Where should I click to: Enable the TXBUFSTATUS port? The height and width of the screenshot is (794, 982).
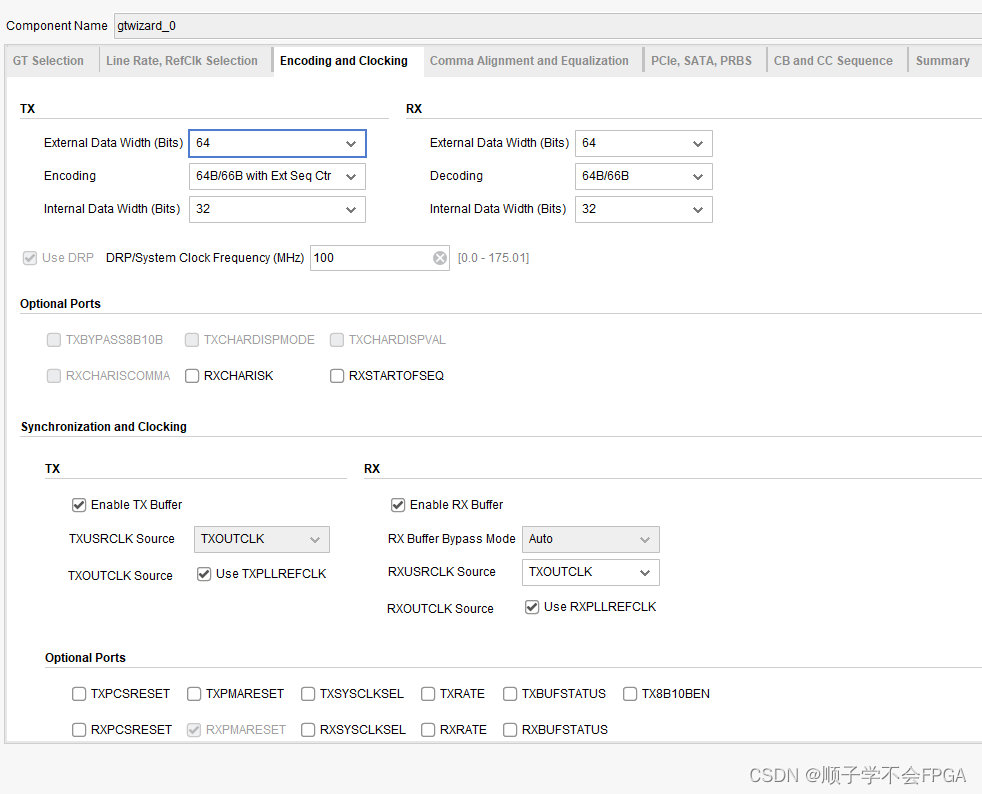(510, 694)
